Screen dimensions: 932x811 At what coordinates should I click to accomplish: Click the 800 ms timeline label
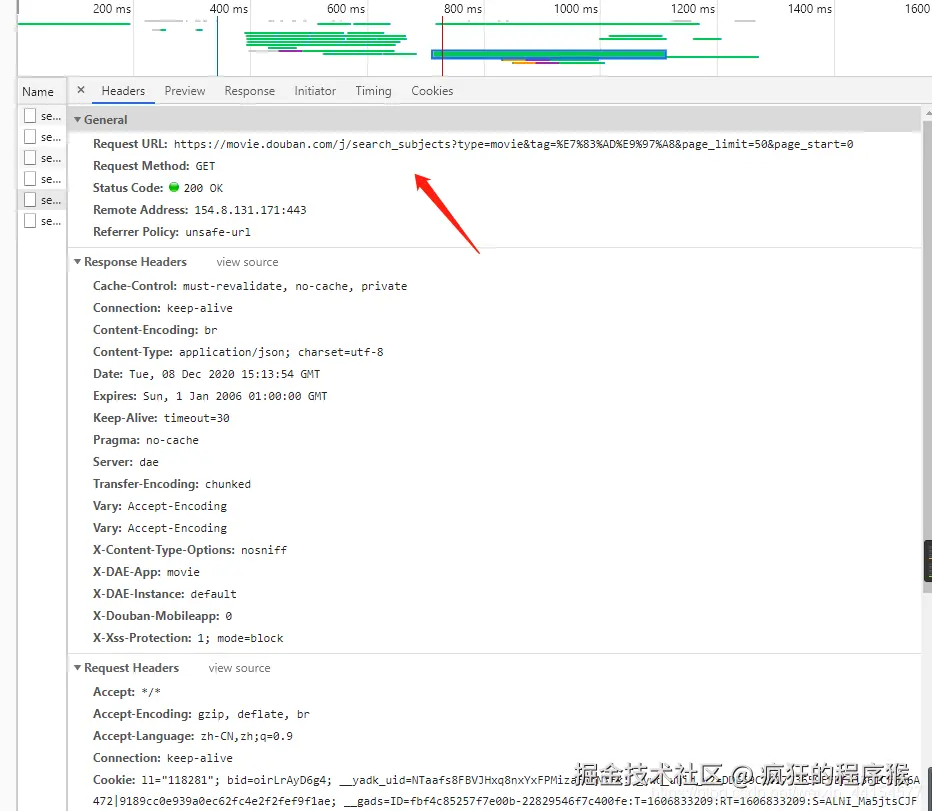(463, 9)
